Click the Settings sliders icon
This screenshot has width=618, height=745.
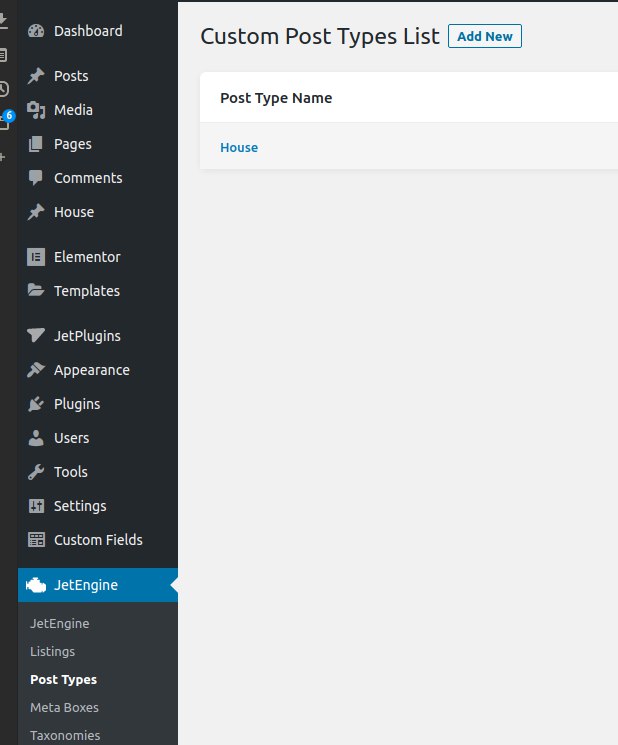pos(36,506)
